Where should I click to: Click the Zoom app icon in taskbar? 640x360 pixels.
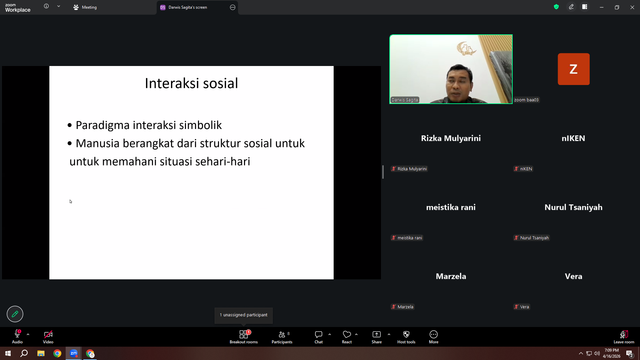pyautogui.click(x=73, y=353)
